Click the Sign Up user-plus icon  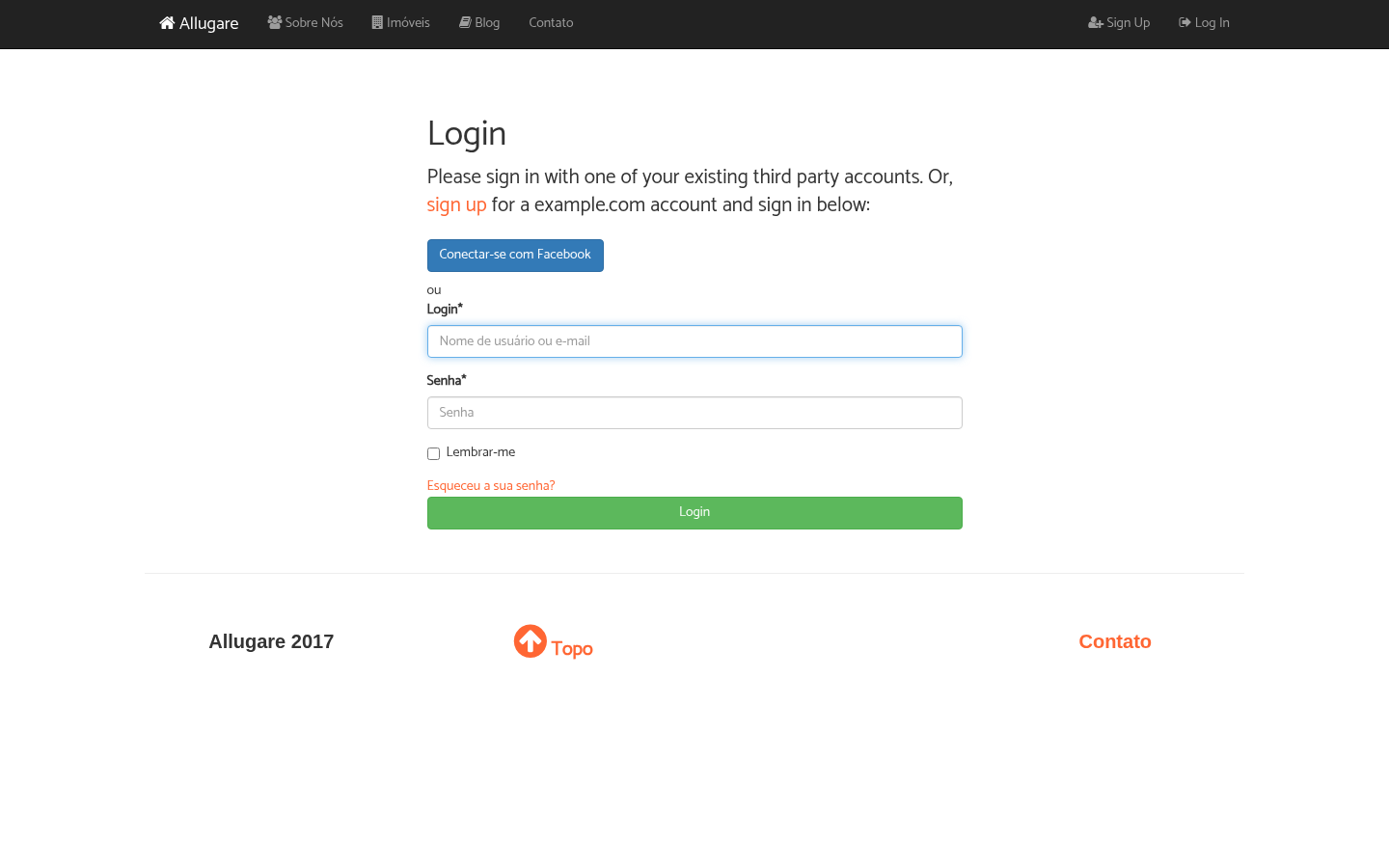click(x=1096, y=22)
